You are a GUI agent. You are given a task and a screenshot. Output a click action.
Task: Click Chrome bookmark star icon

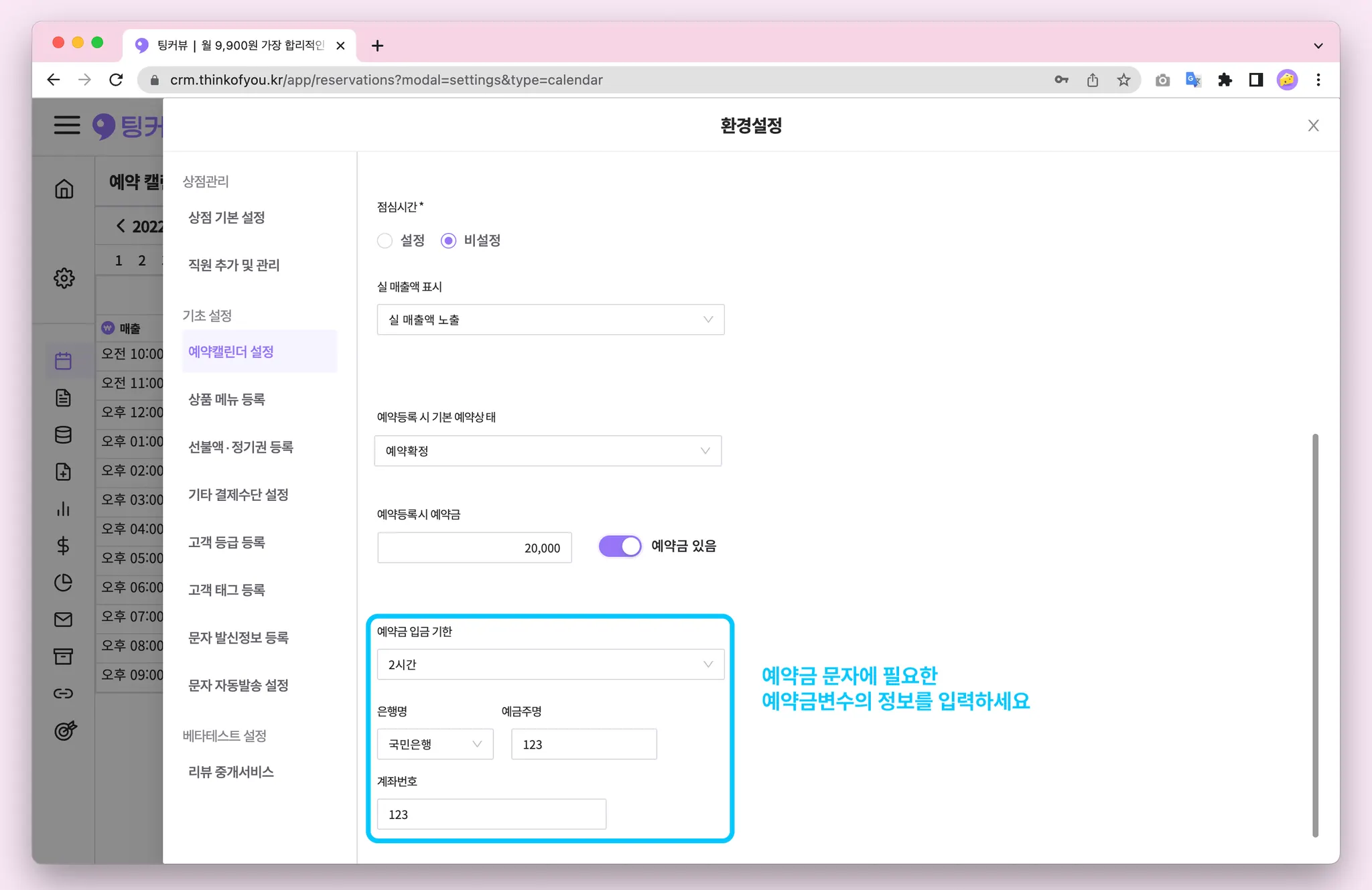1123,80
